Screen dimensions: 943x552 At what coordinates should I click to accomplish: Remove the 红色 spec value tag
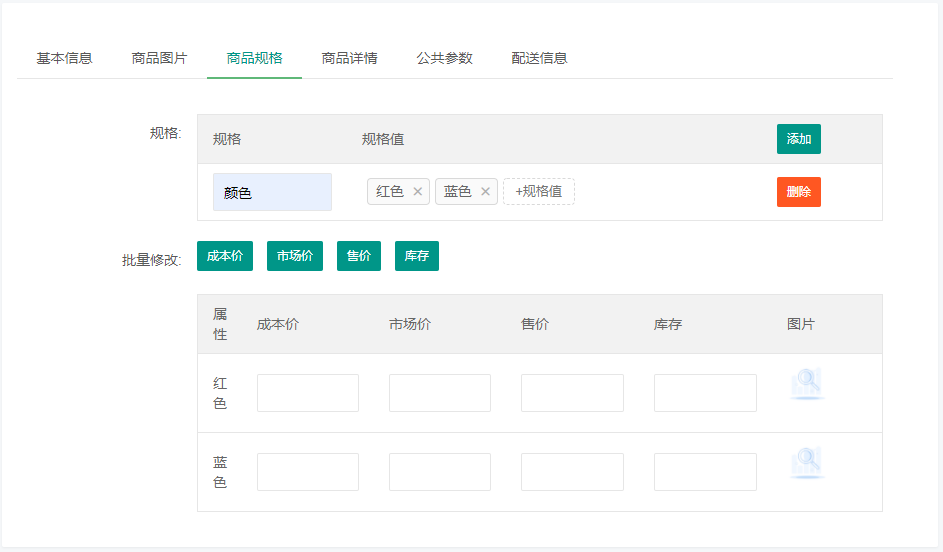click(x=417, y=192)
